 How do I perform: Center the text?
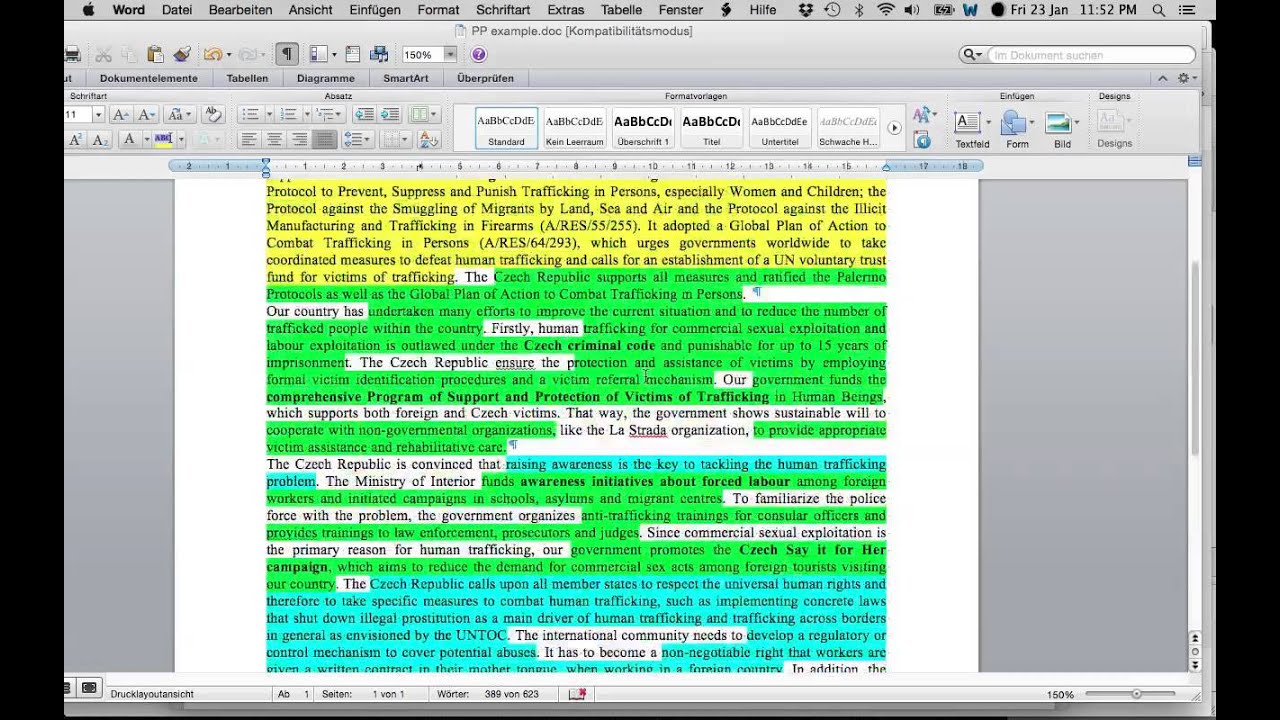tap(274, 140)
